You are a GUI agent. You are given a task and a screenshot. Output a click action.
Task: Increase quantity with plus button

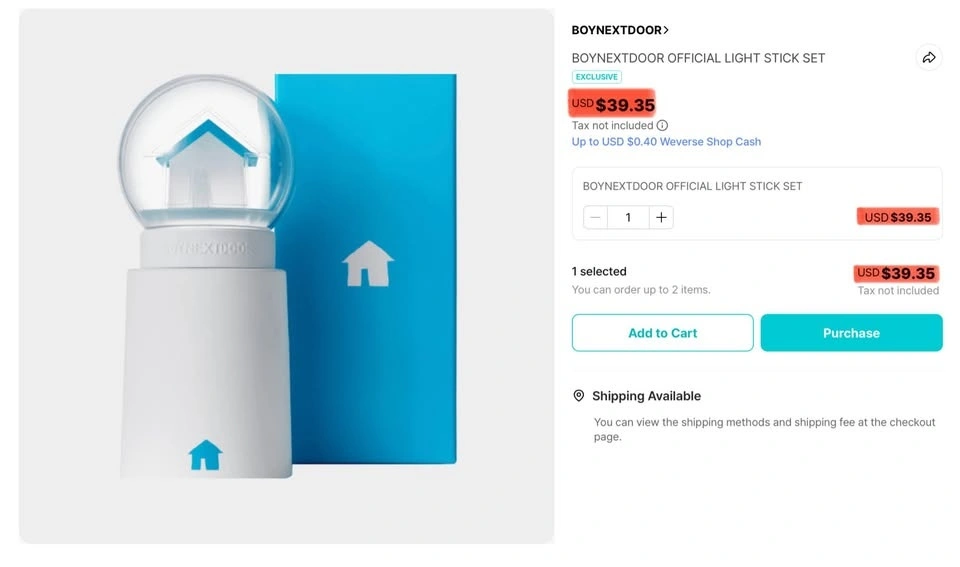click(661, 217)
